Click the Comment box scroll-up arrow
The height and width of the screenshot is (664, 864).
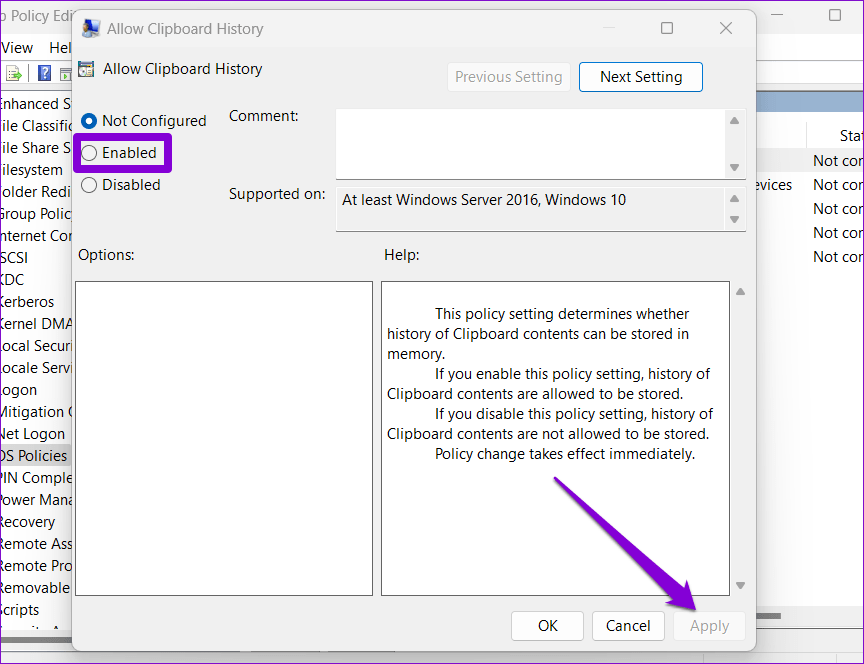(735, 119)
